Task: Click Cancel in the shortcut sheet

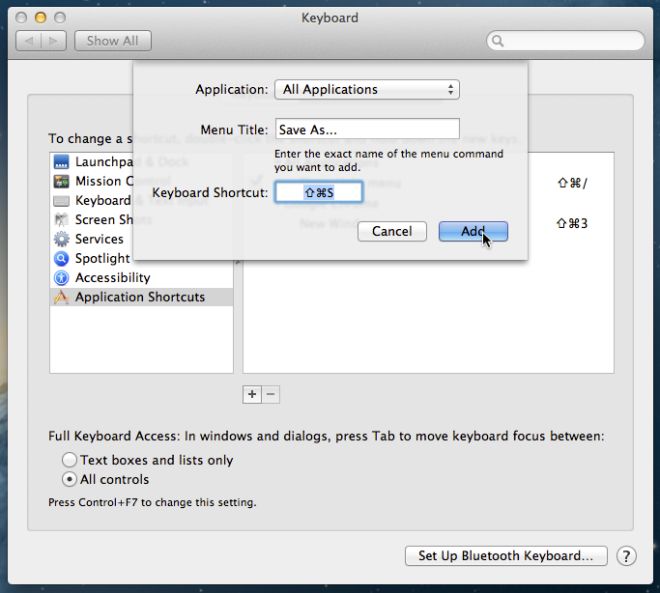Action: click(x=392, y=231)
